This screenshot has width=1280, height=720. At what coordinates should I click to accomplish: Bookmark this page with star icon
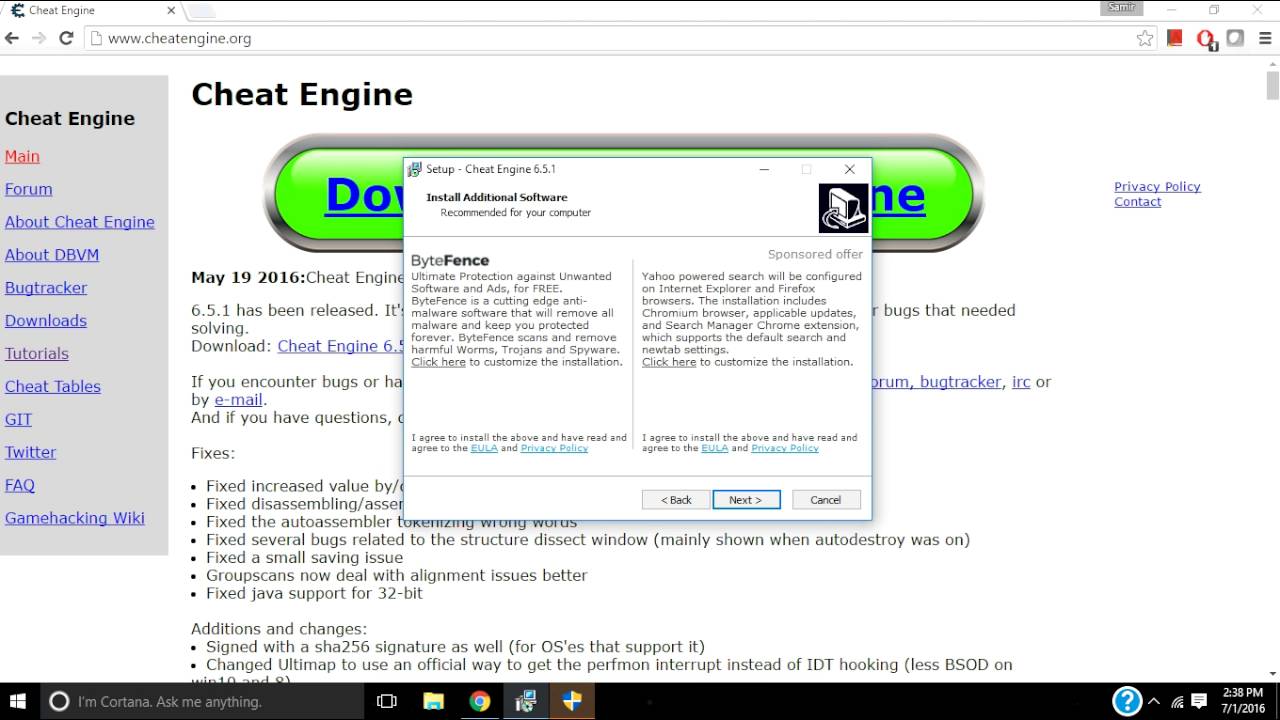(x=1145, y=38)
